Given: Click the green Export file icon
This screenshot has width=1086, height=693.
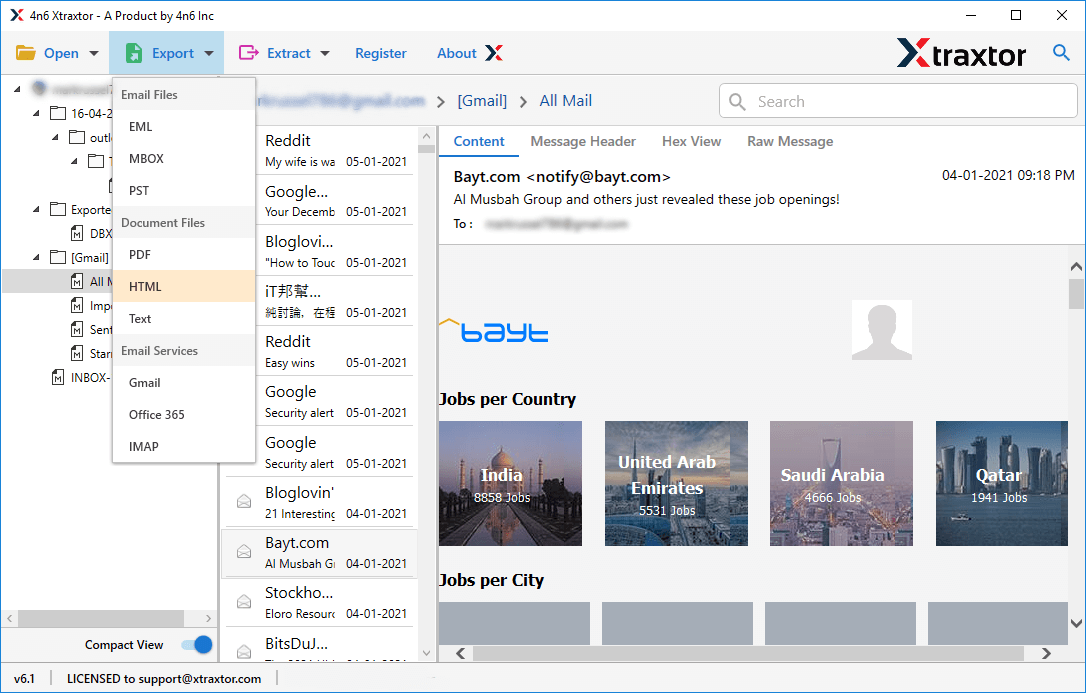Looking at the screenshot, I should (134, 53).
